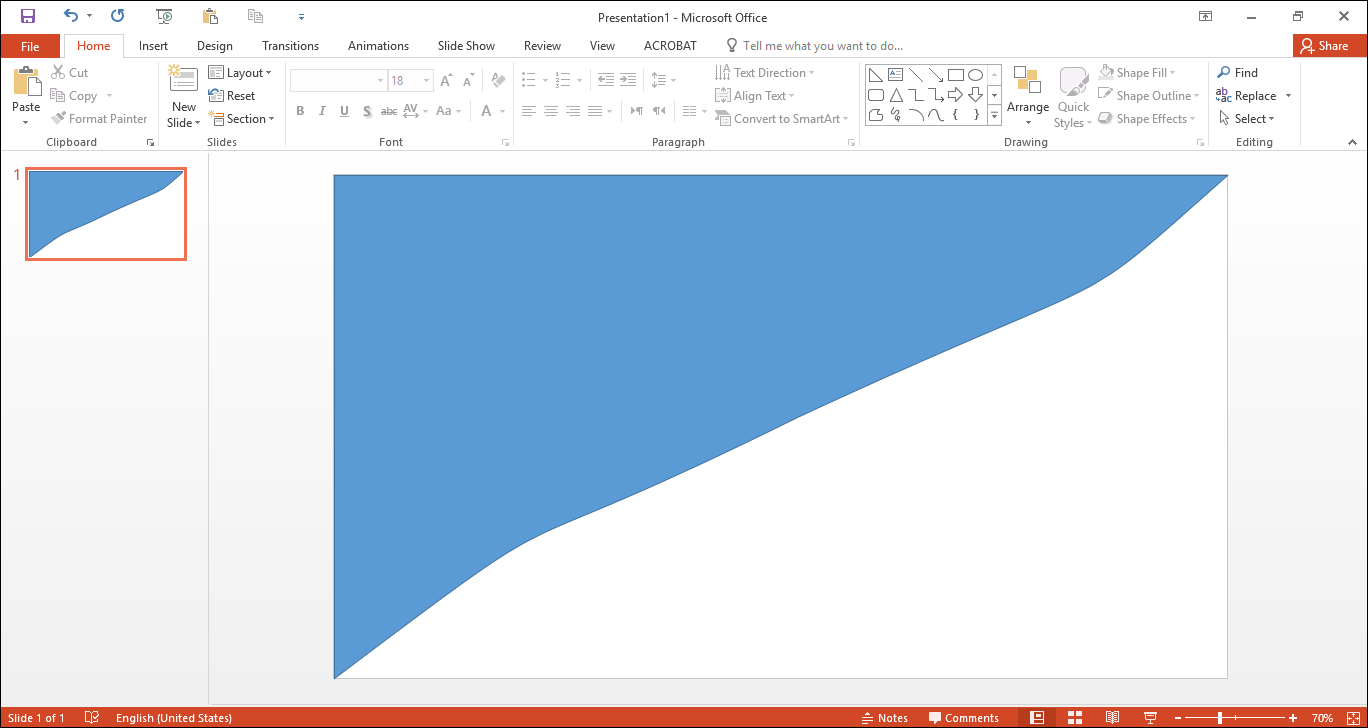Screen dimensions: 1368x728
Task: Open the Section dropdown
Action: tap(241, 119)
